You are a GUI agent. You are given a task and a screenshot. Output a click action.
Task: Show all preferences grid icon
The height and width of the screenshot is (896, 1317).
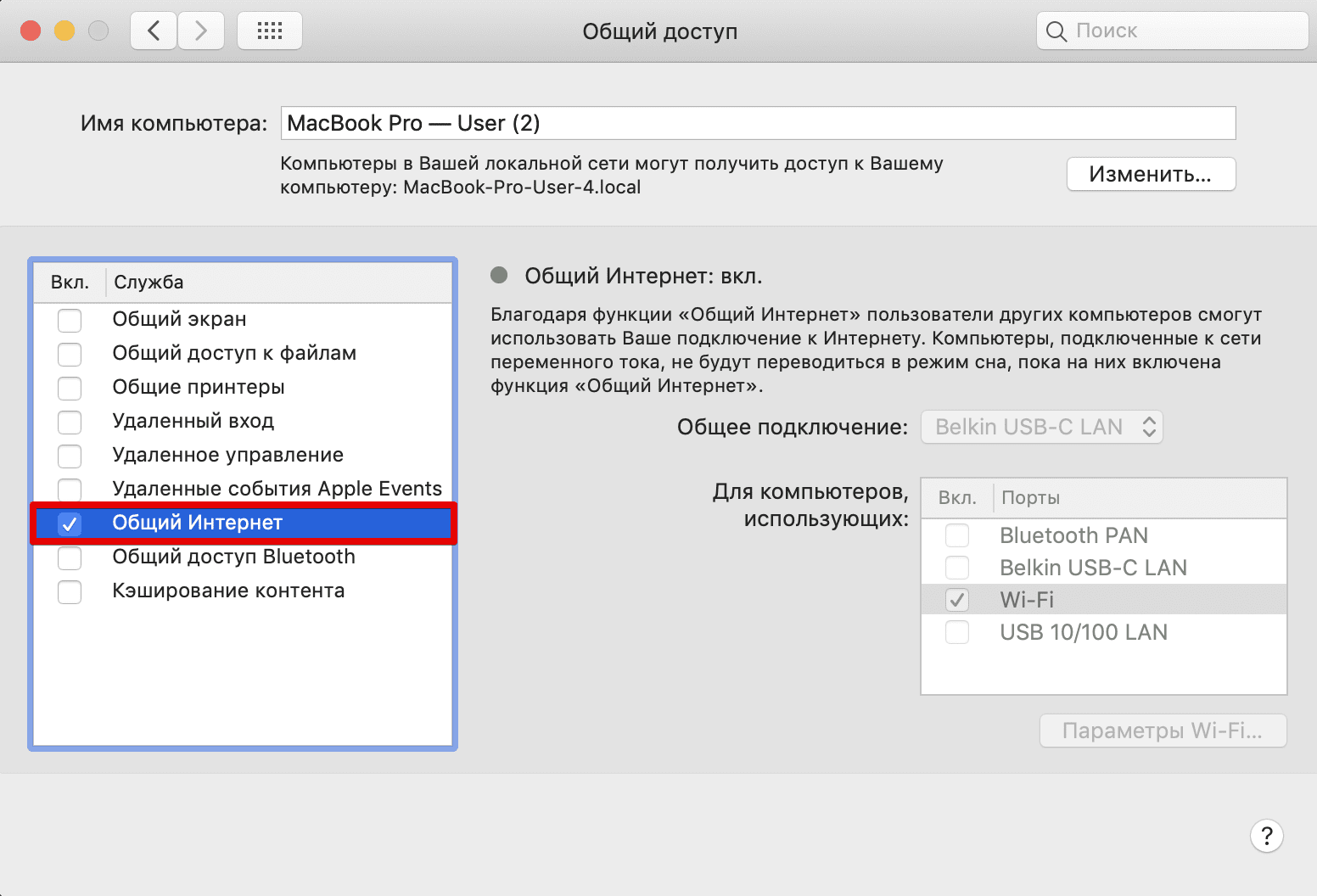(270, 31)
